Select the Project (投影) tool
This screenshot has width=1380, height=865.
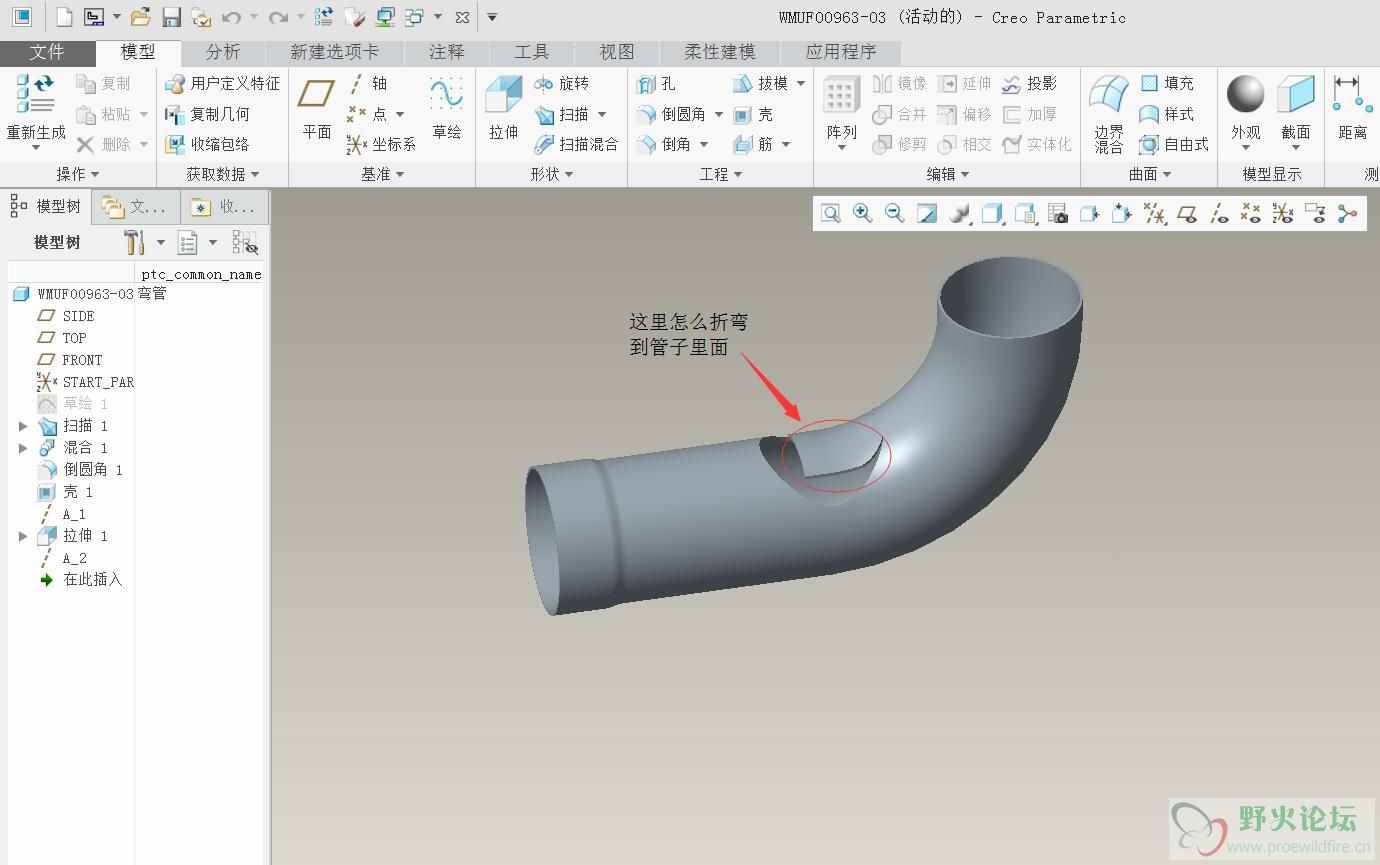point(1030,83)
